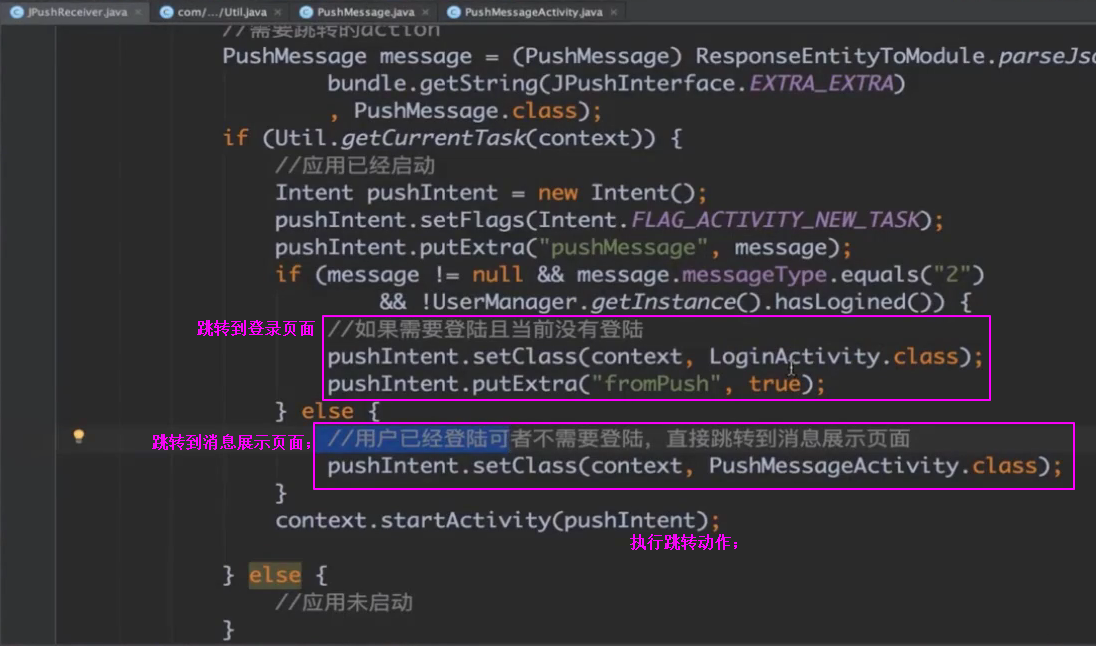Click the 'null' keyword in the if condition
Viewport: 1096px width, 646px height.
497,275
